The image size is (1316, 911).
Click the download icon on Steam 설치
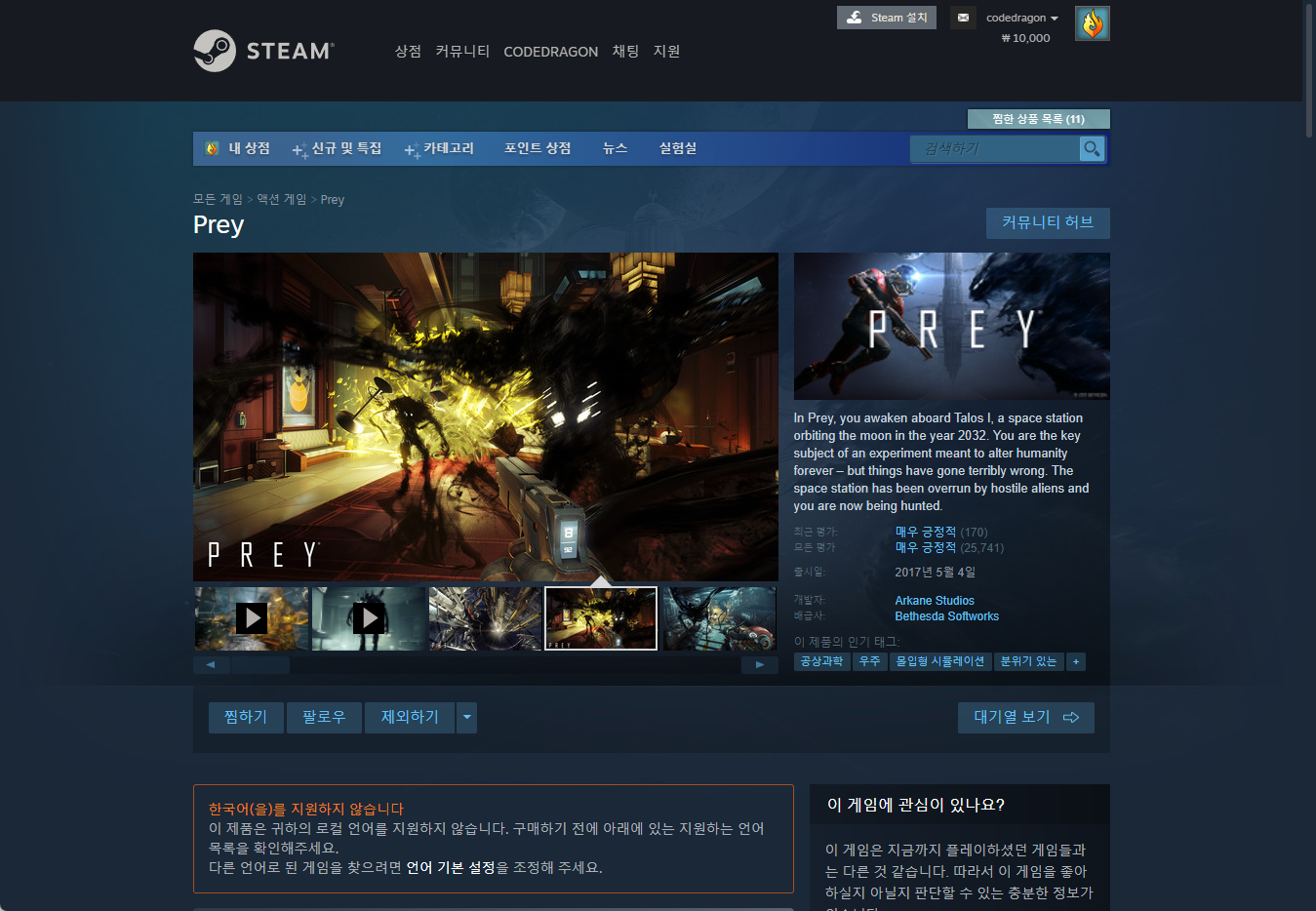(855, 18)
